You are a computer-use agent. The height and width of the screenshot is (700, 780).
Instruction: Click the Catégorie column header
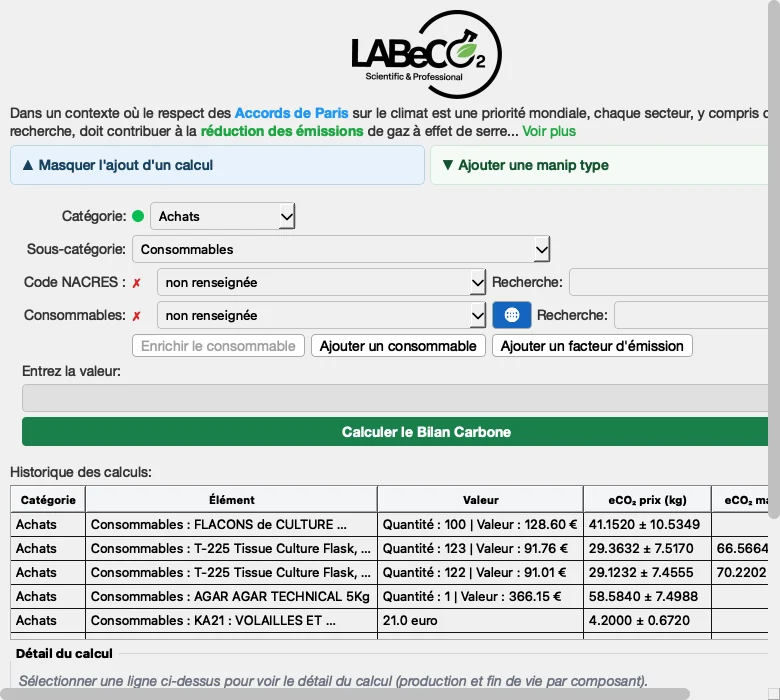pos(48,500)
